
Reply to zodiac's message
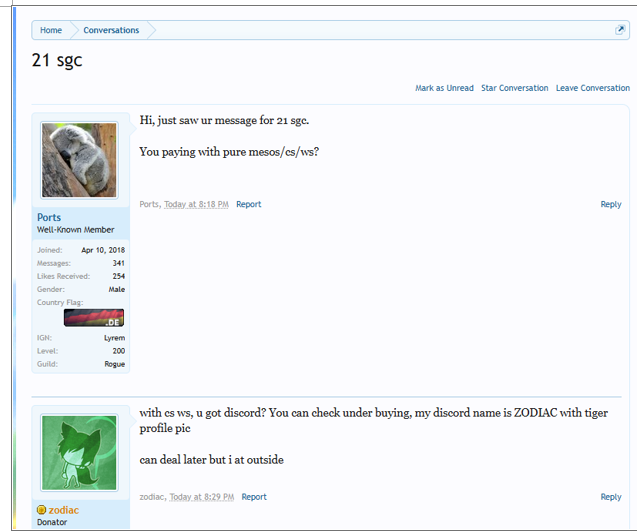click(610, 497)
